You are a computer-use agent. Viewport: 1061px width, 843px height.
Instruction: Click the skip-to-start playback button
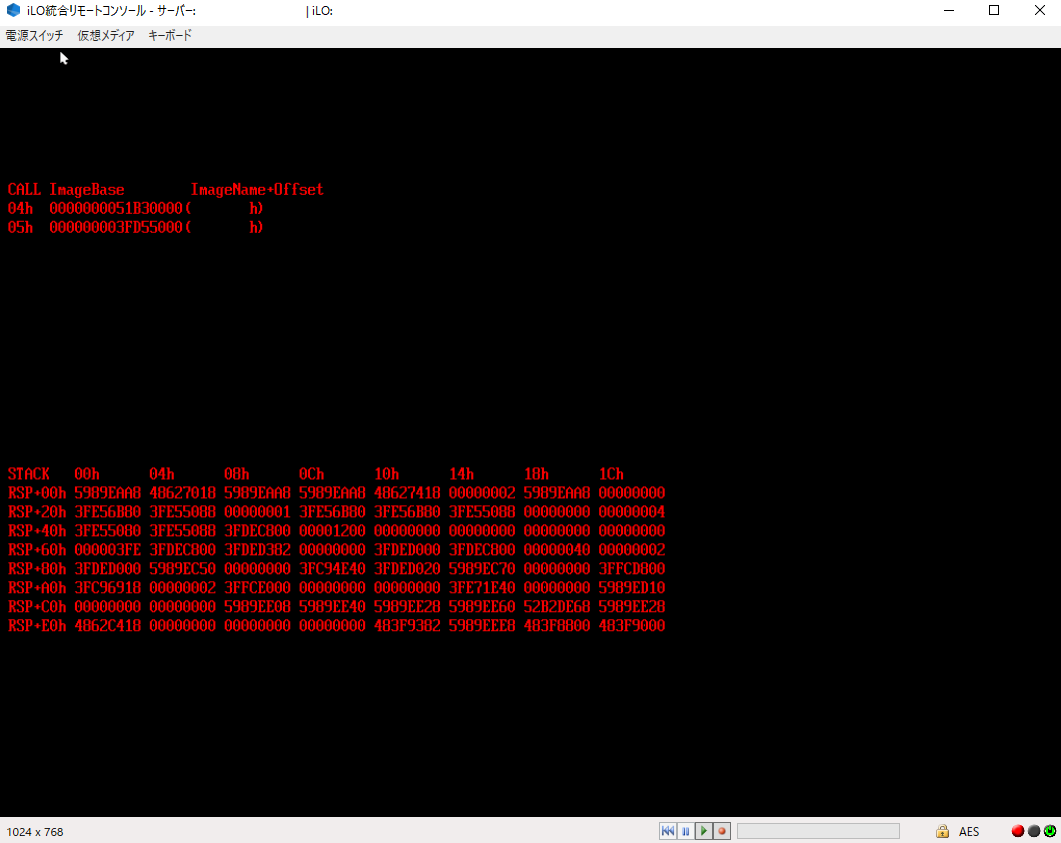coord(667,831)
